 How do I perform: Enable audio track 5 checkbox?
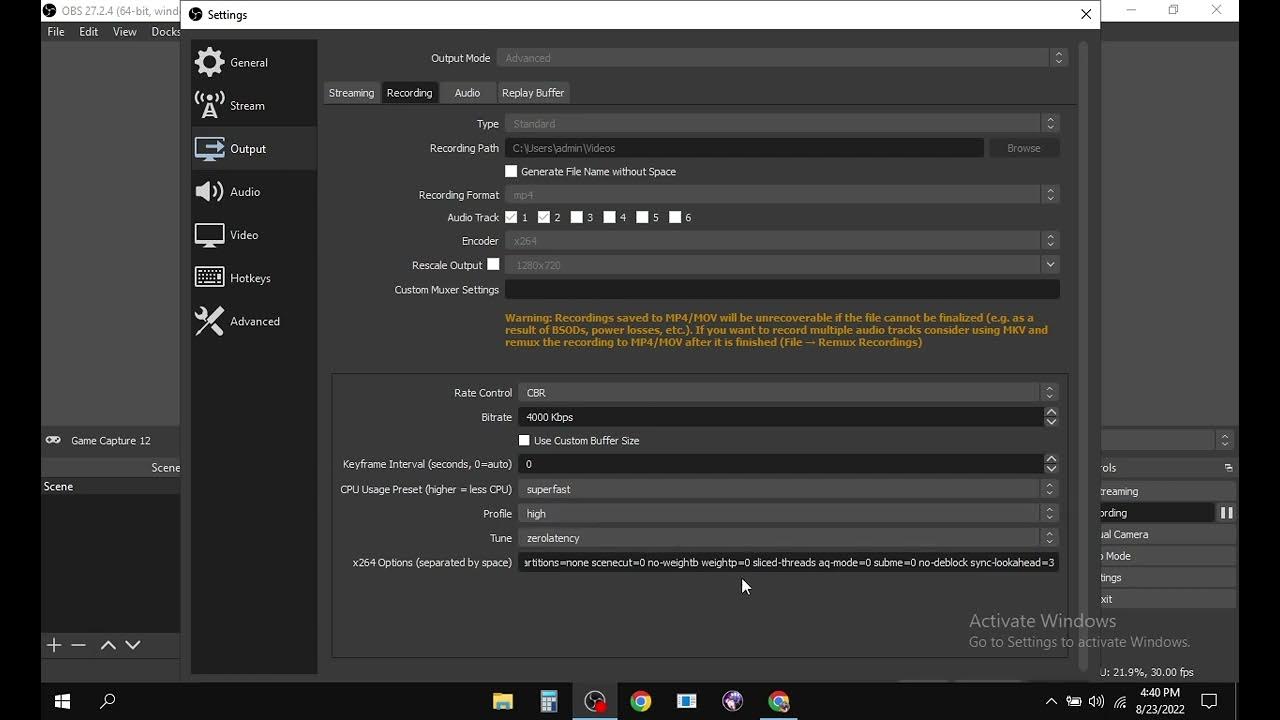(643, 217)
